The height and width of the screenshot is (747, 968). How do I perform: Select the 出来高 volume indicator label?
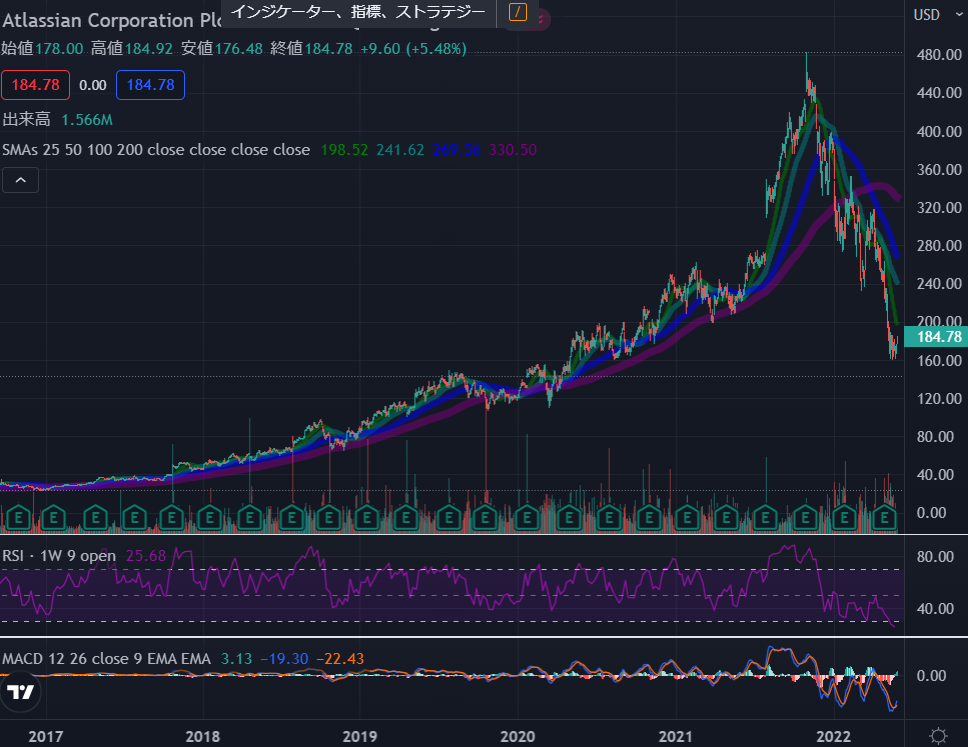27,119
